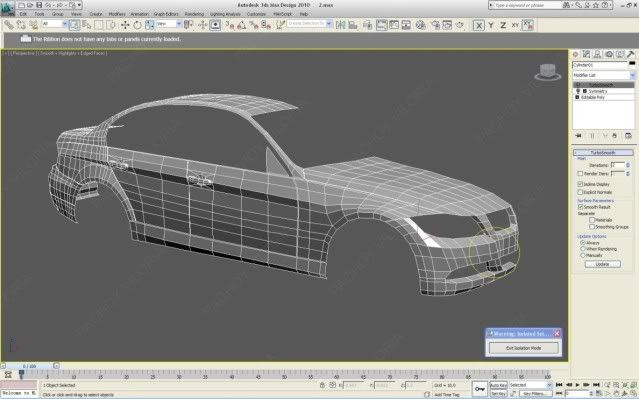Toggle the Isoline Display checkbox
The width and height of the screenshot is (639, 399).
[580, 184]
